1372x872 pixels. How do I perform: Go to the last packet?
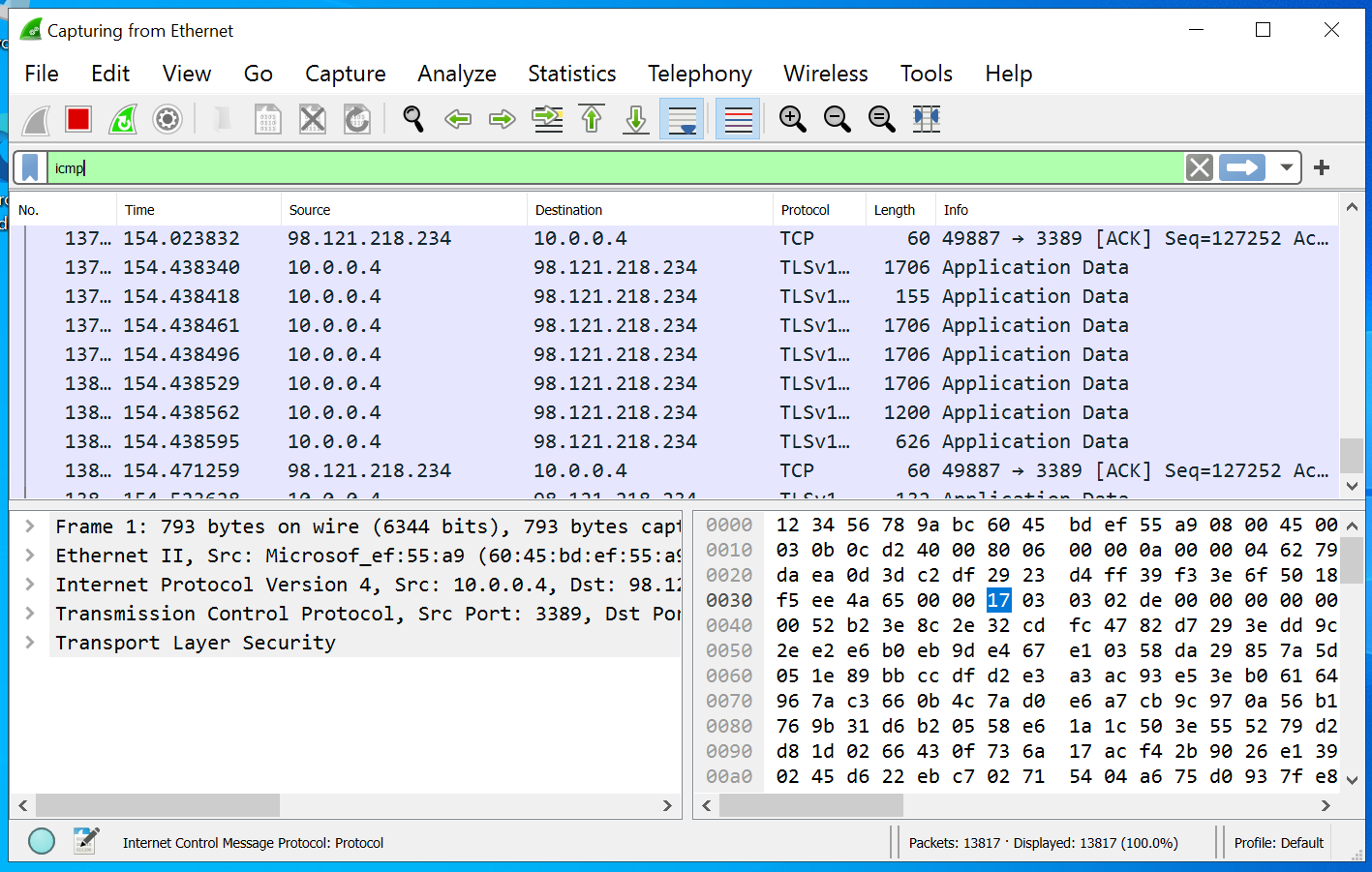pos(635,119)
